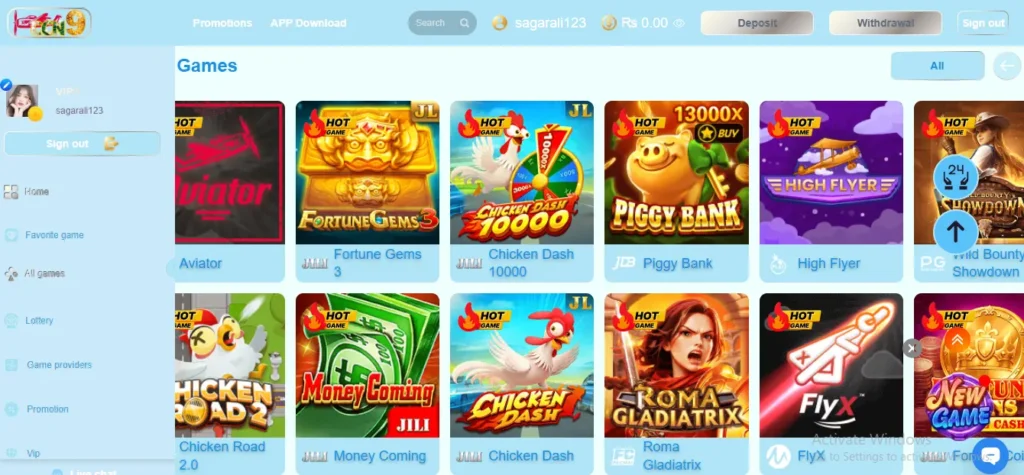Click the back arrow beside All
Image resolution: width=1024 pixels, height=475 pixels.
coord(1007,66)
